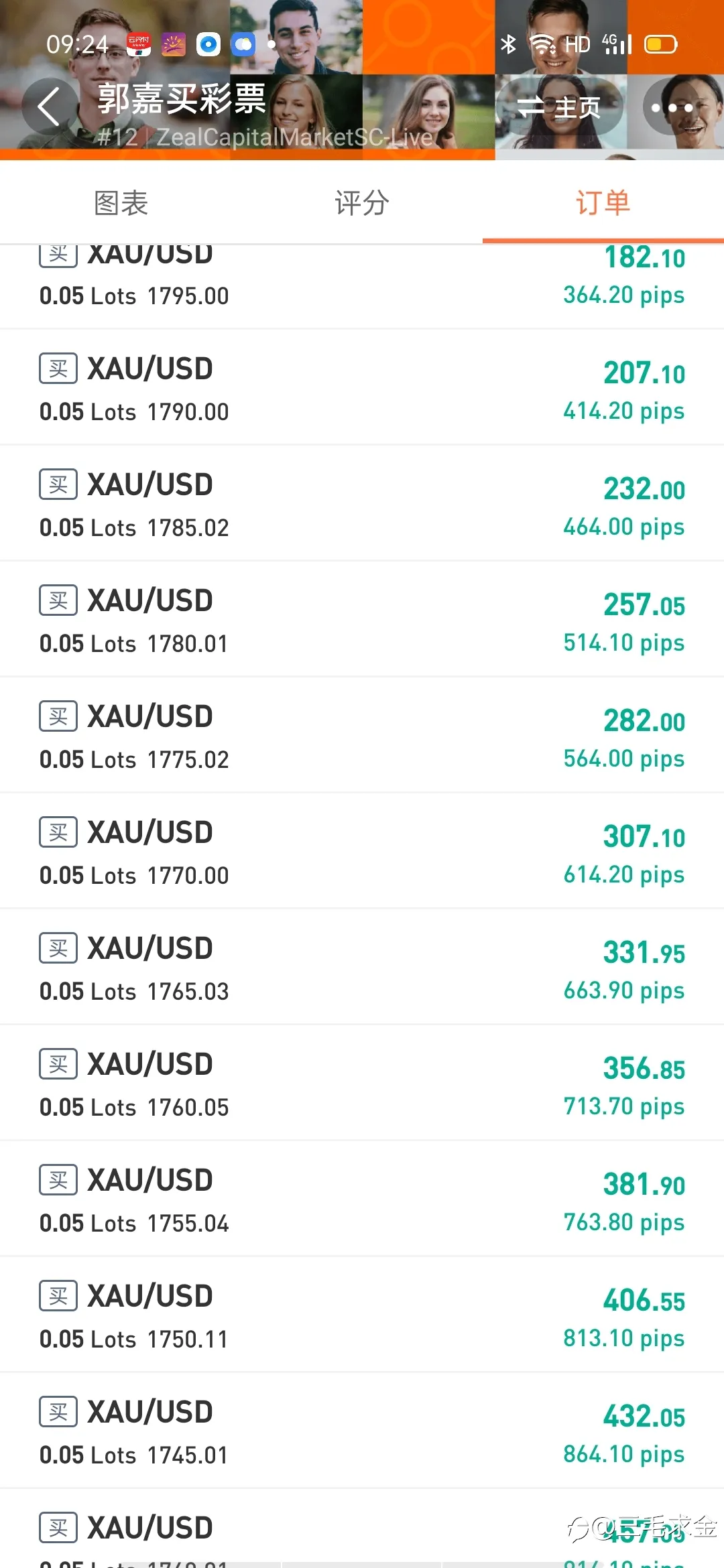This screenshot has width=724, height=1568.
Task: Tap the Bluetooth status bar icon
Action: tap(509, 44)
